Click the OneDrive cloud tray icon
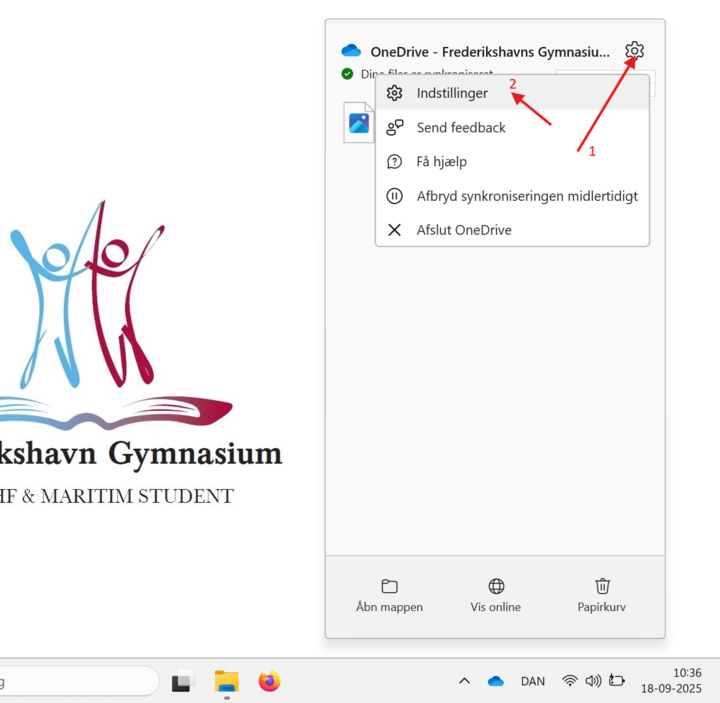This screenshot has width=720, height=703. pos(495,681)
